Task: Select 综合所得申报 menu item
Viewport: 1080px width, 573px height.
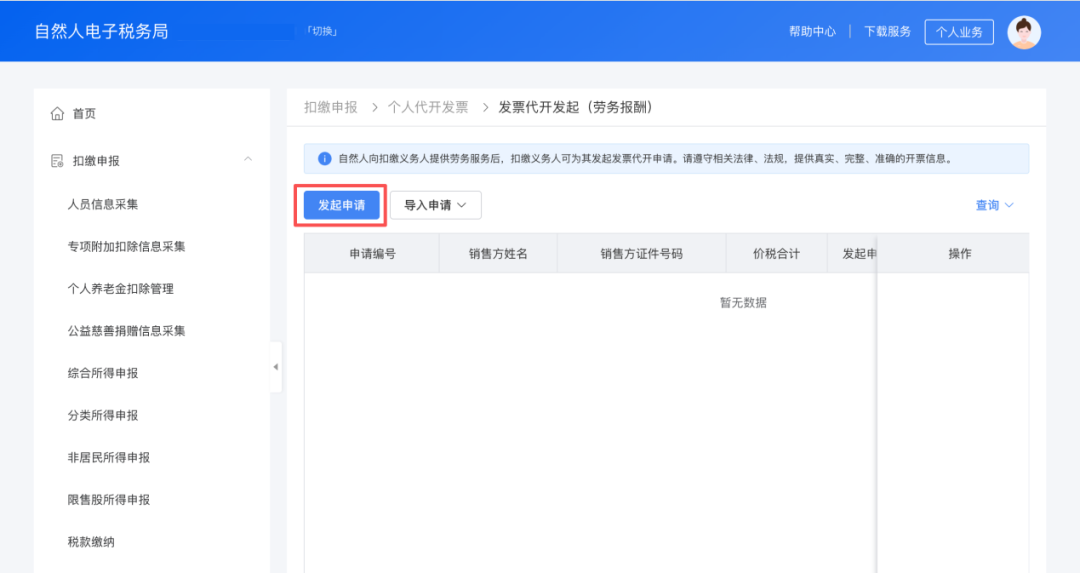Action: [x=103, y=373]
